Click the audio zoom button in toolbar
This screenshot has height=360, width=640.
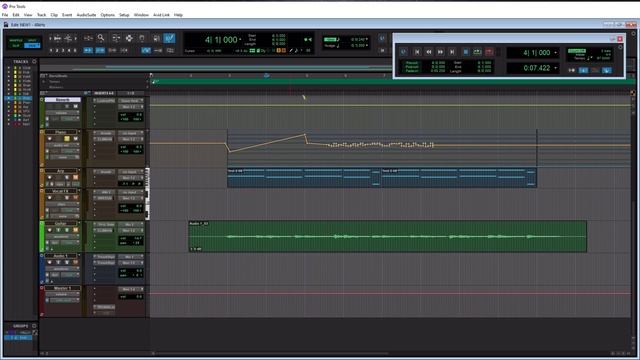click(58, 38)
